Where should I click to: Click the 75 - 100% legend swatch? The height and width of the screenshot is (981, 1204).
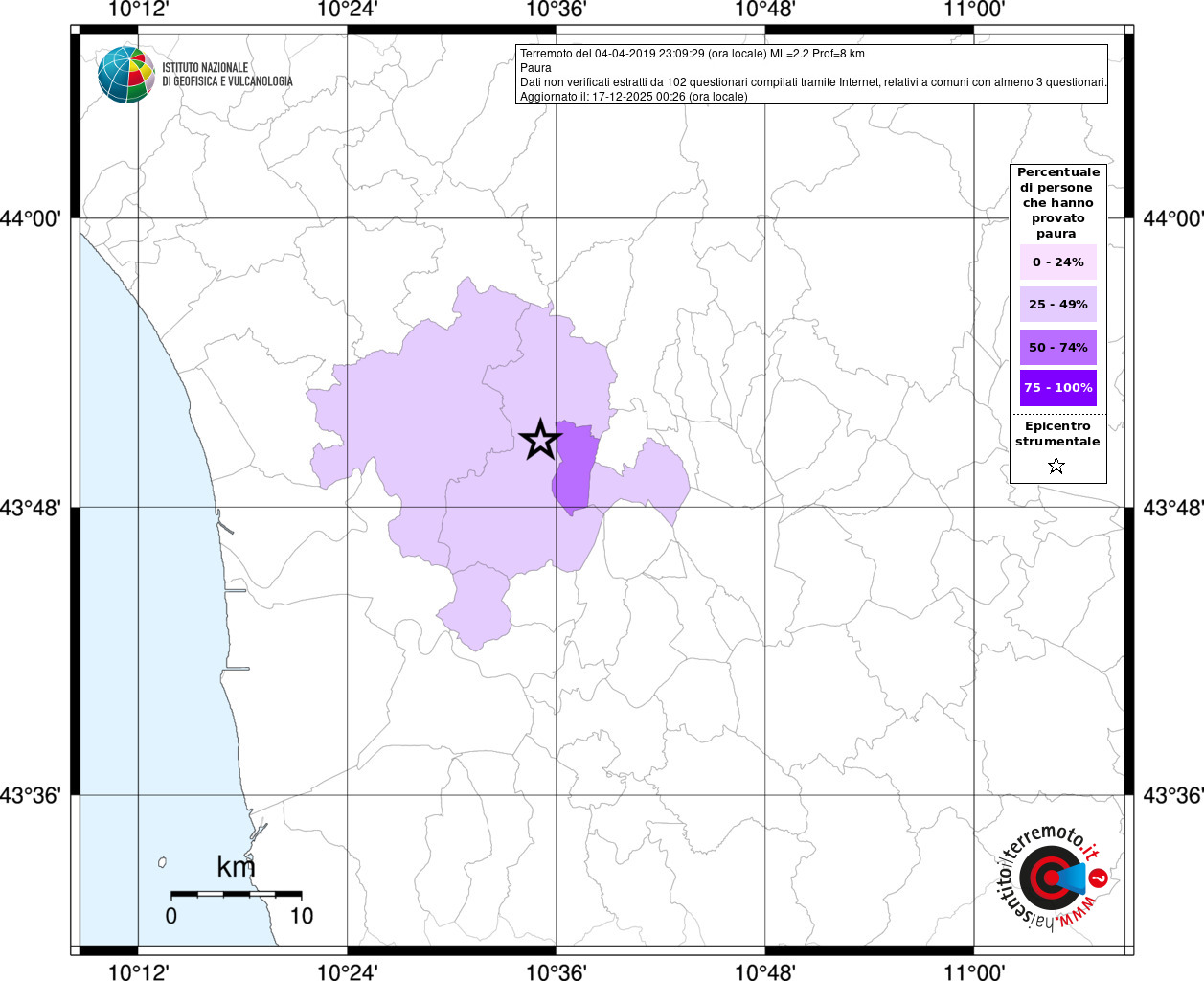point(1057,387)
